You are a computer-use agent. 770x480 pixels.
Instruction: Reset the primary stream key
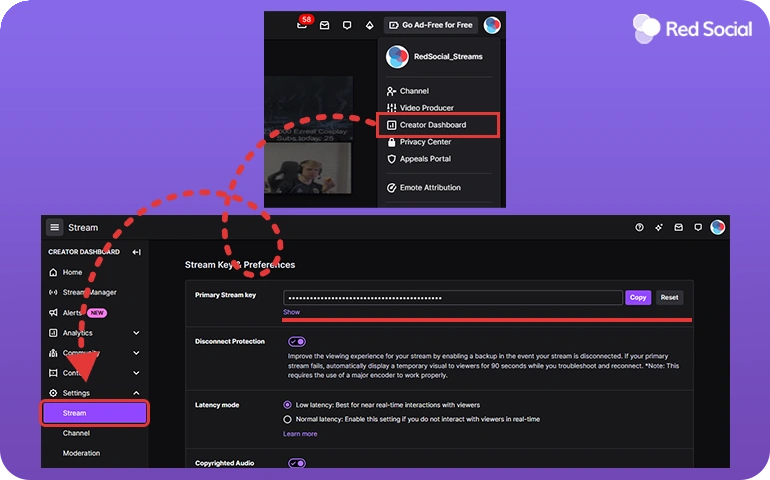pyautogui.click(x=669, y=298)
